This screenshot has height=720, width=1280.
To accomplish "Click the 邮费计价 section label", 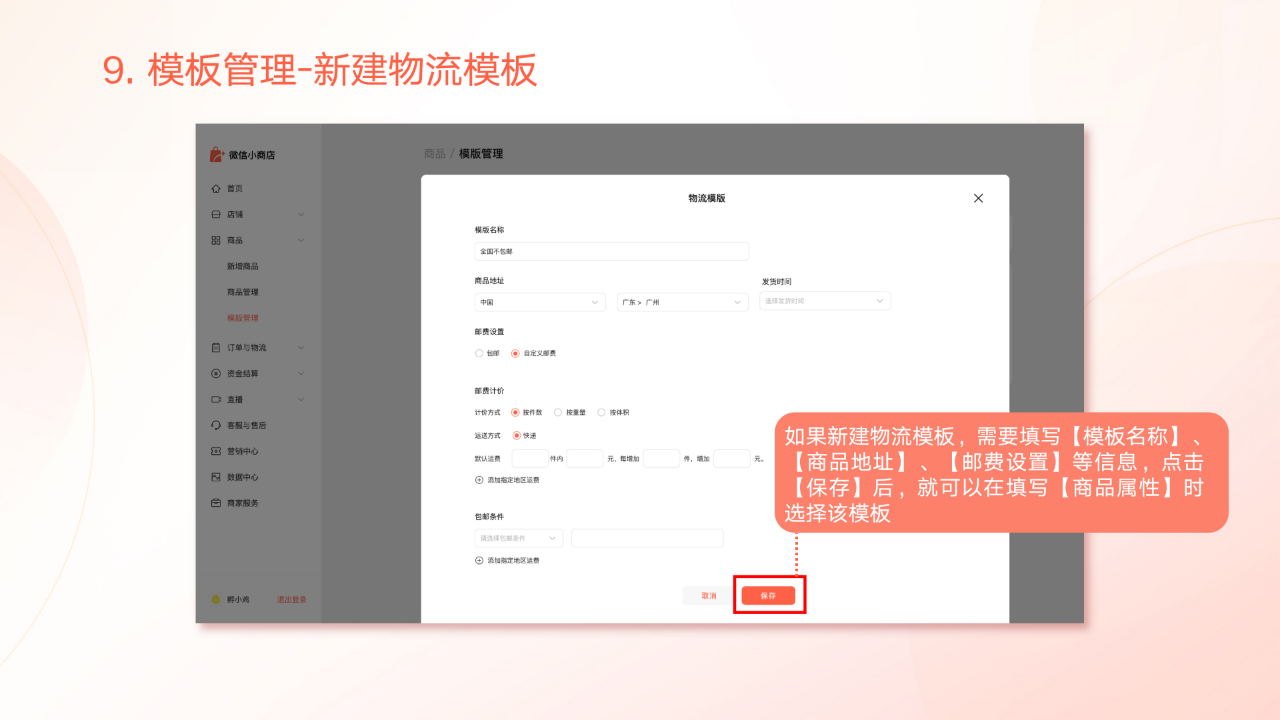I will point(489,391).
